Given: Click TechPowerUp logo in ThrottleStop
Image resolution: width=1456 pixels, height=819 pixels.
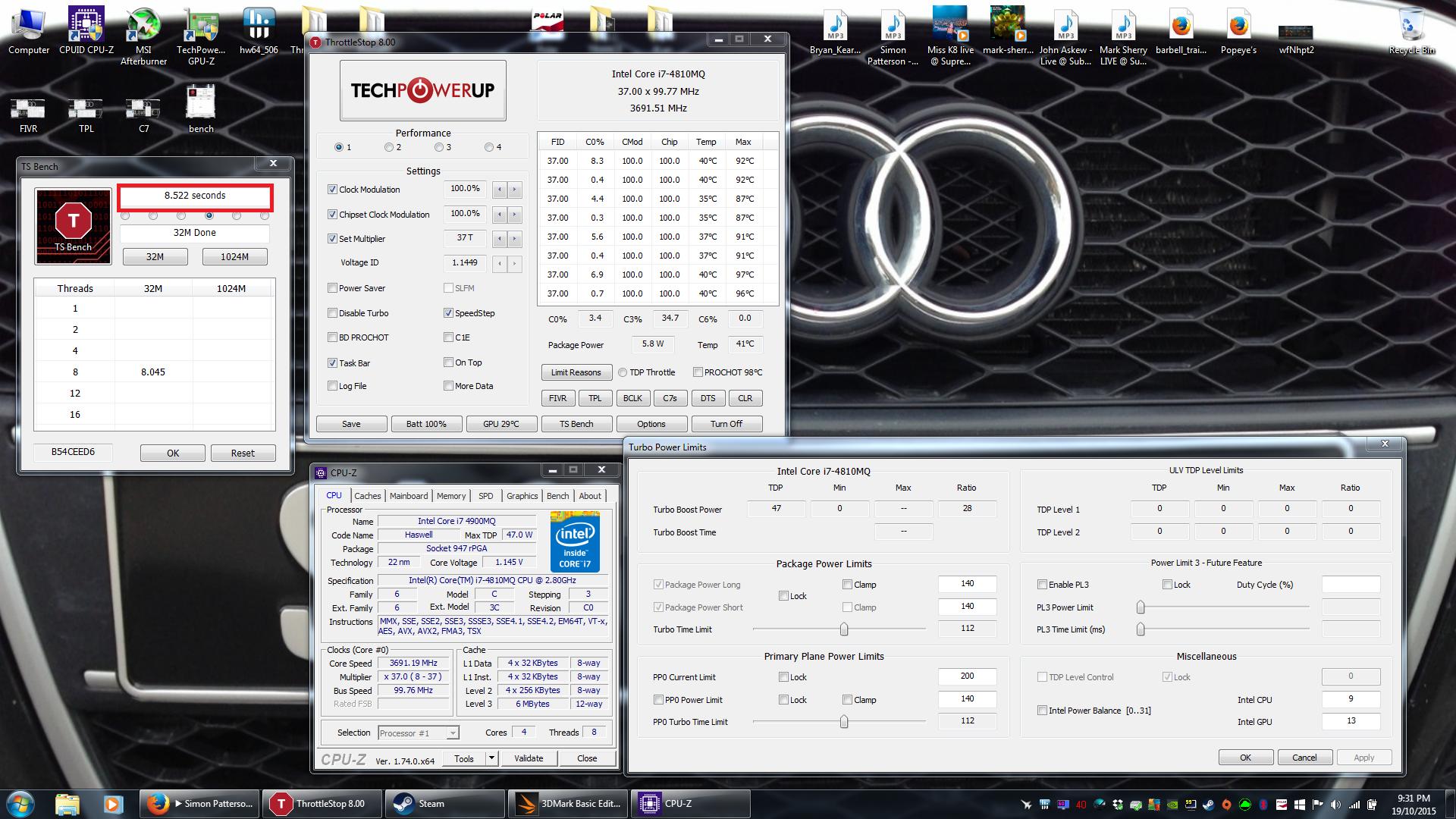Looking at the screenshot, I should [x=422, y=90].
